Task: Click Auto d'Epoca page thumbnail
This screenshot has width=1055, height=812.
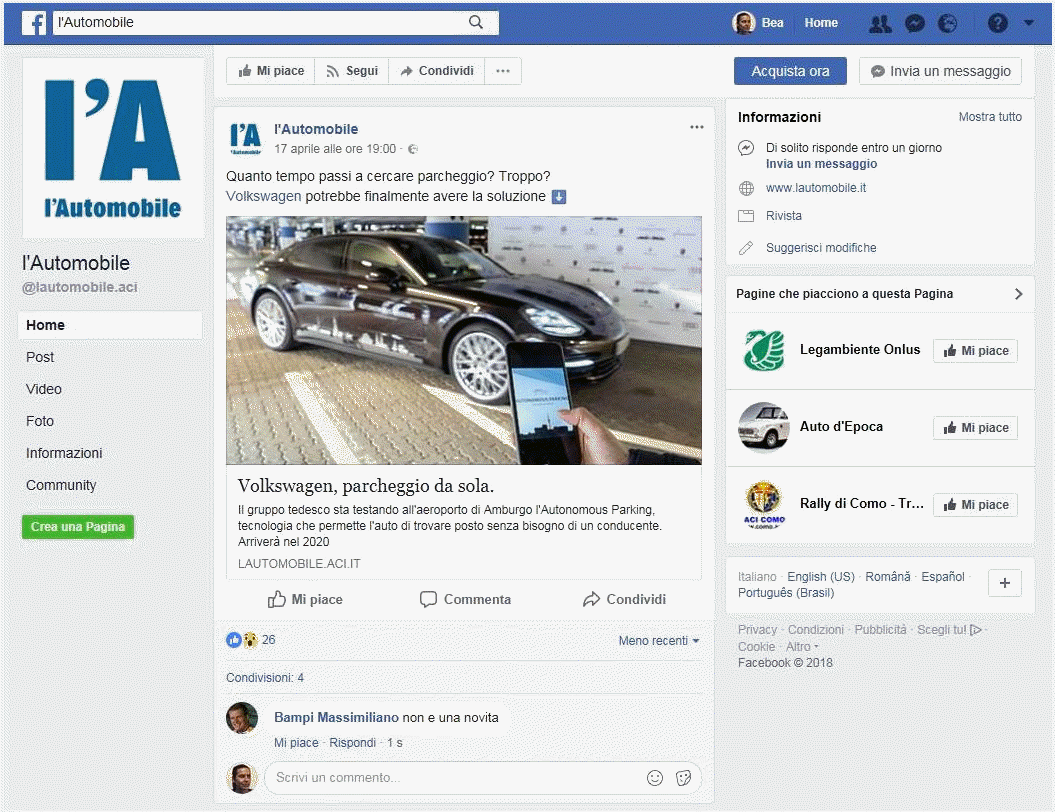Action: 764,427
